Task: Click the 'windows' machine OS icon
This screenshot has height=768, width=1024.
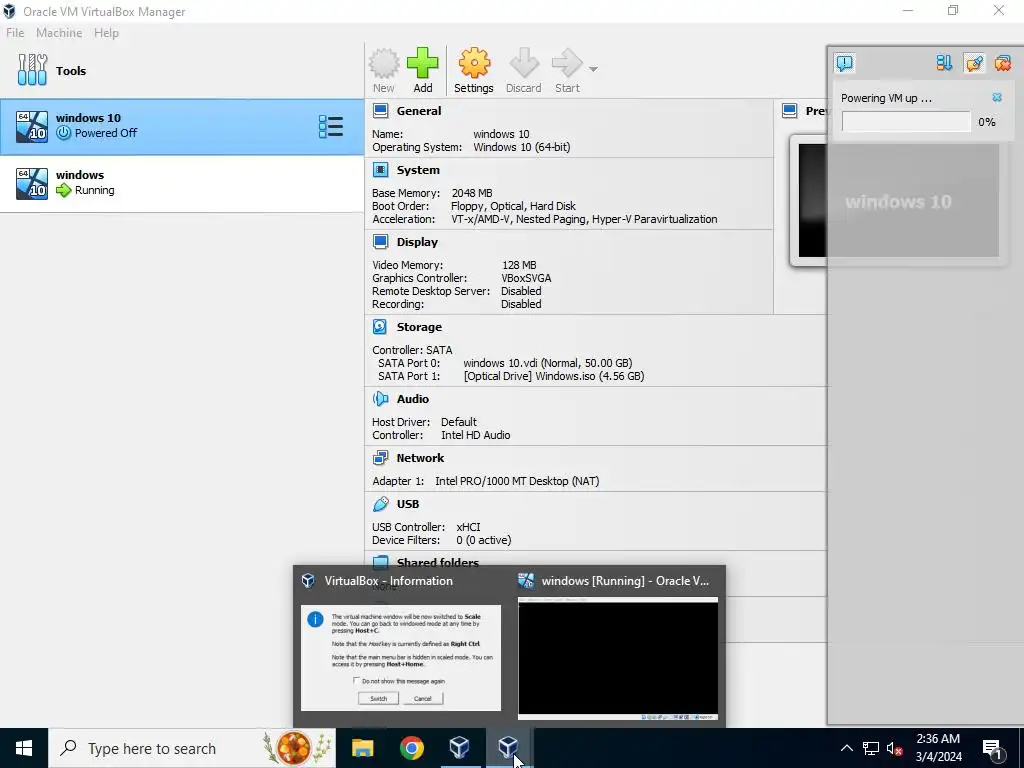Action: pyautogui.click(x=32, y=184)
